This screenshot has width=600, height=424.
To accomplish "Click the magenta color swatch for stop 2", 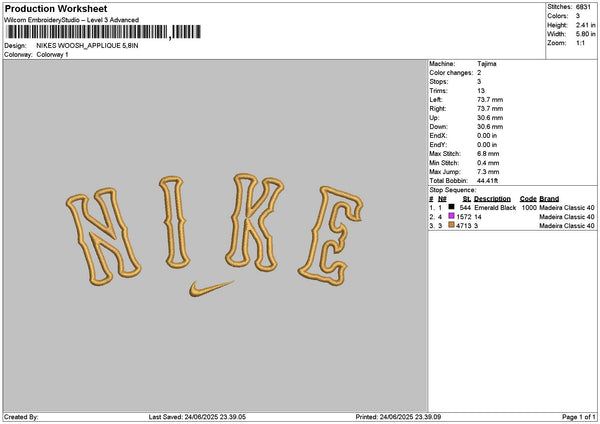I will tap(452, 216).
